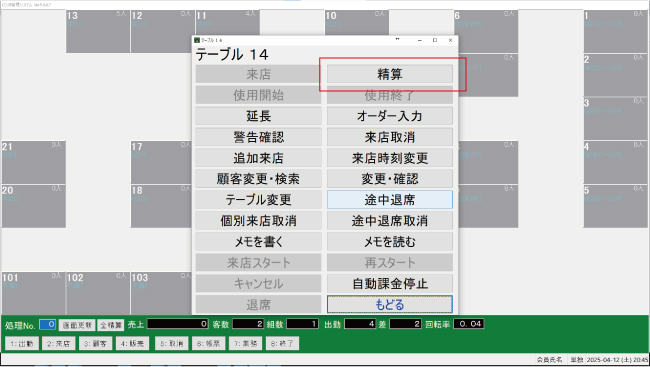Click メモを書く to write memo
This screenshot has width=650, height=367.
[258, 242]
